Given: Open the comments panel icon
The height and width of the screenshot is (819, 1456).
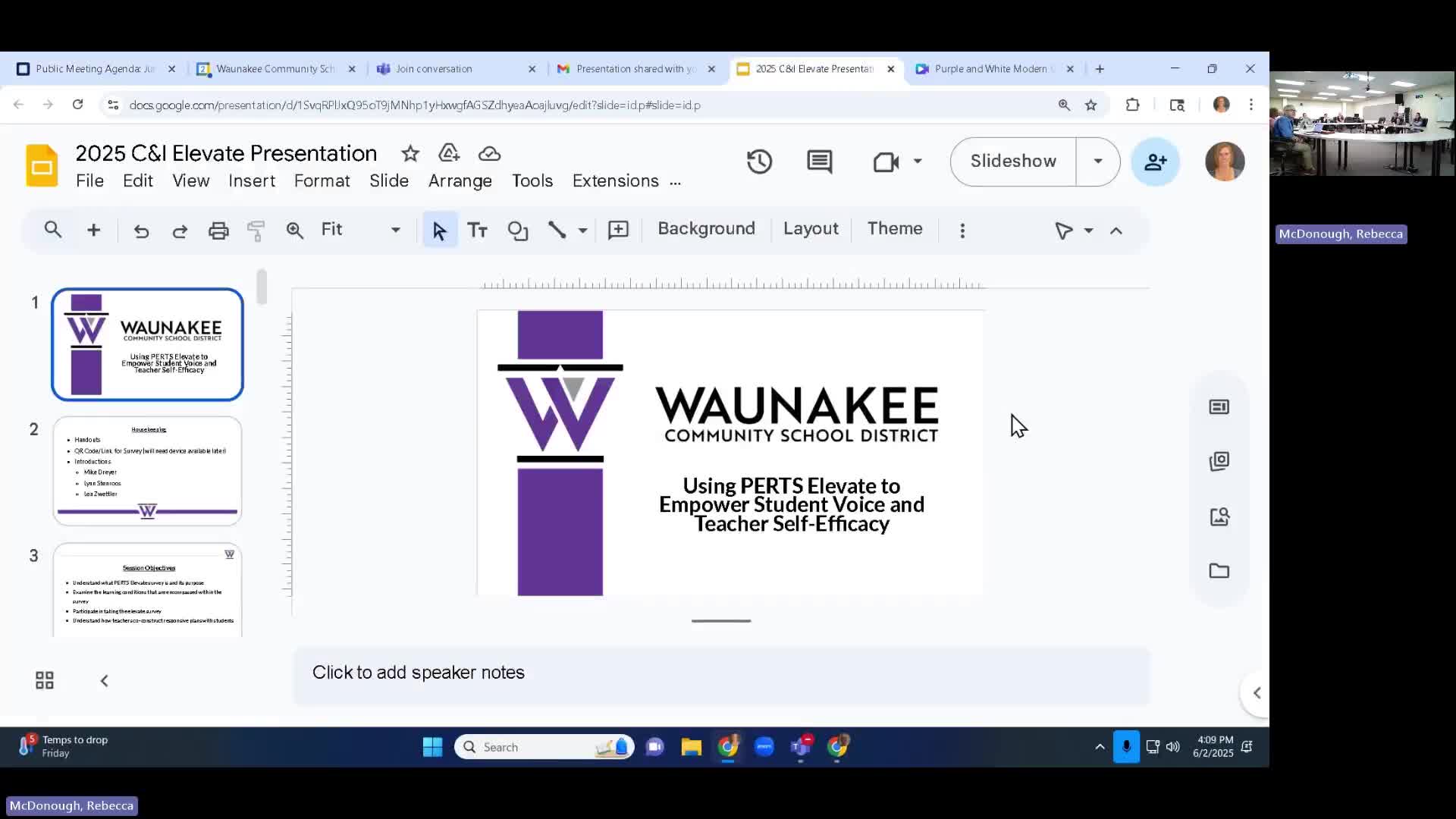Looking at the screenshot, I should [x=819, y=162].
